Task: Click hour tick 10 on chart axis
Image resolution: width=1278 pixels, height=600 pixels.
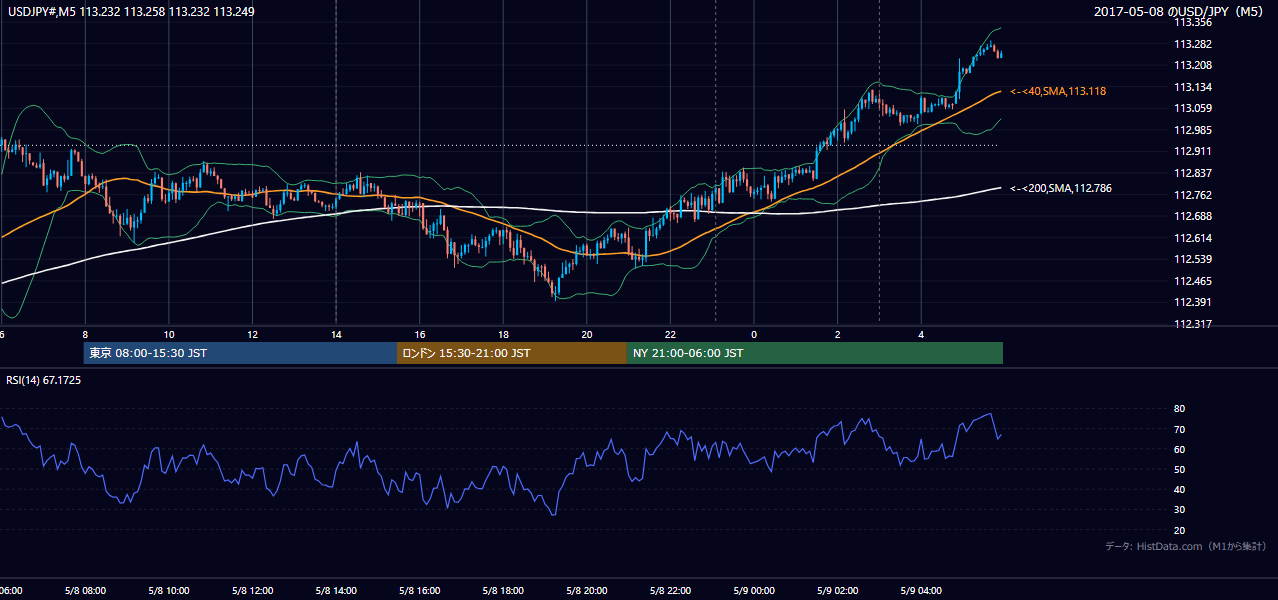Action: 169,334
